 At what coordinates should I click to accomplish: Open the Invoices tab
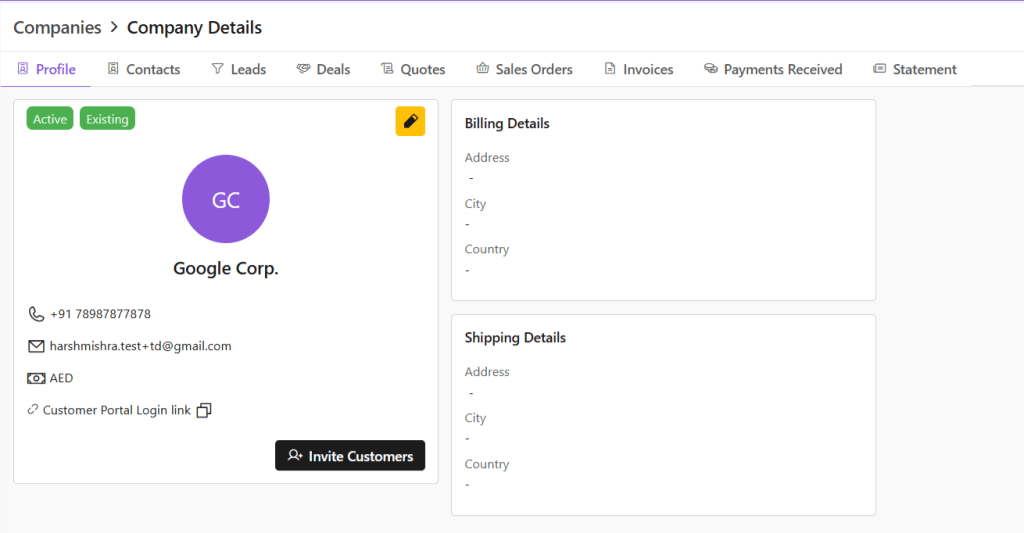click(638, 69)
